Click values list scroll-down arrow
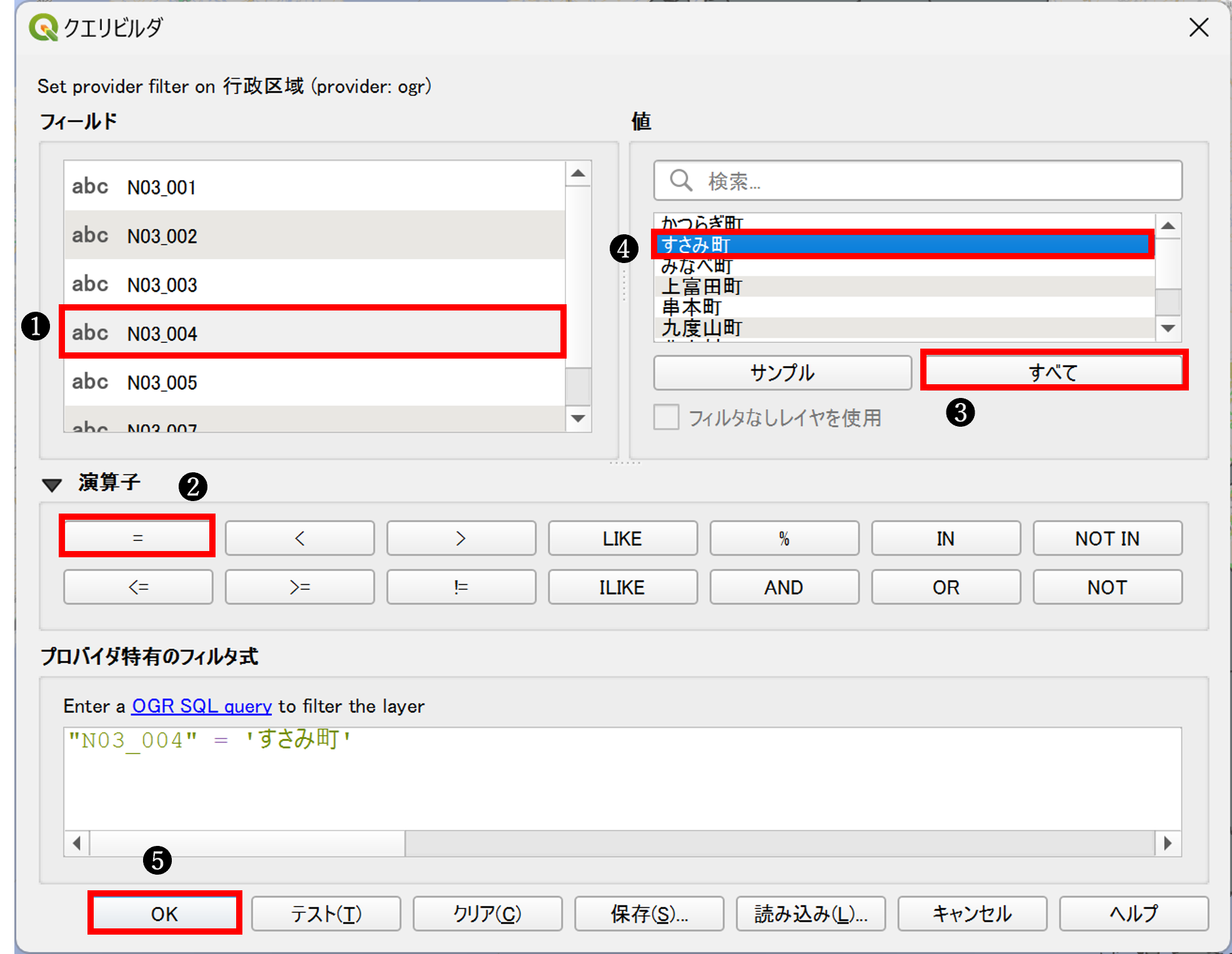The image size is (1232, 954). tap(1168, 329)
